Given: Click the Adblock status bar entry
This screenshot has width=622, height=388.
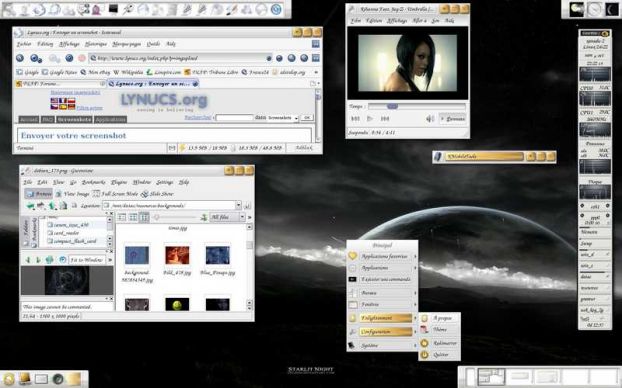Looking at the screenshot, I should pyautogui.click(x=303, y=148).
